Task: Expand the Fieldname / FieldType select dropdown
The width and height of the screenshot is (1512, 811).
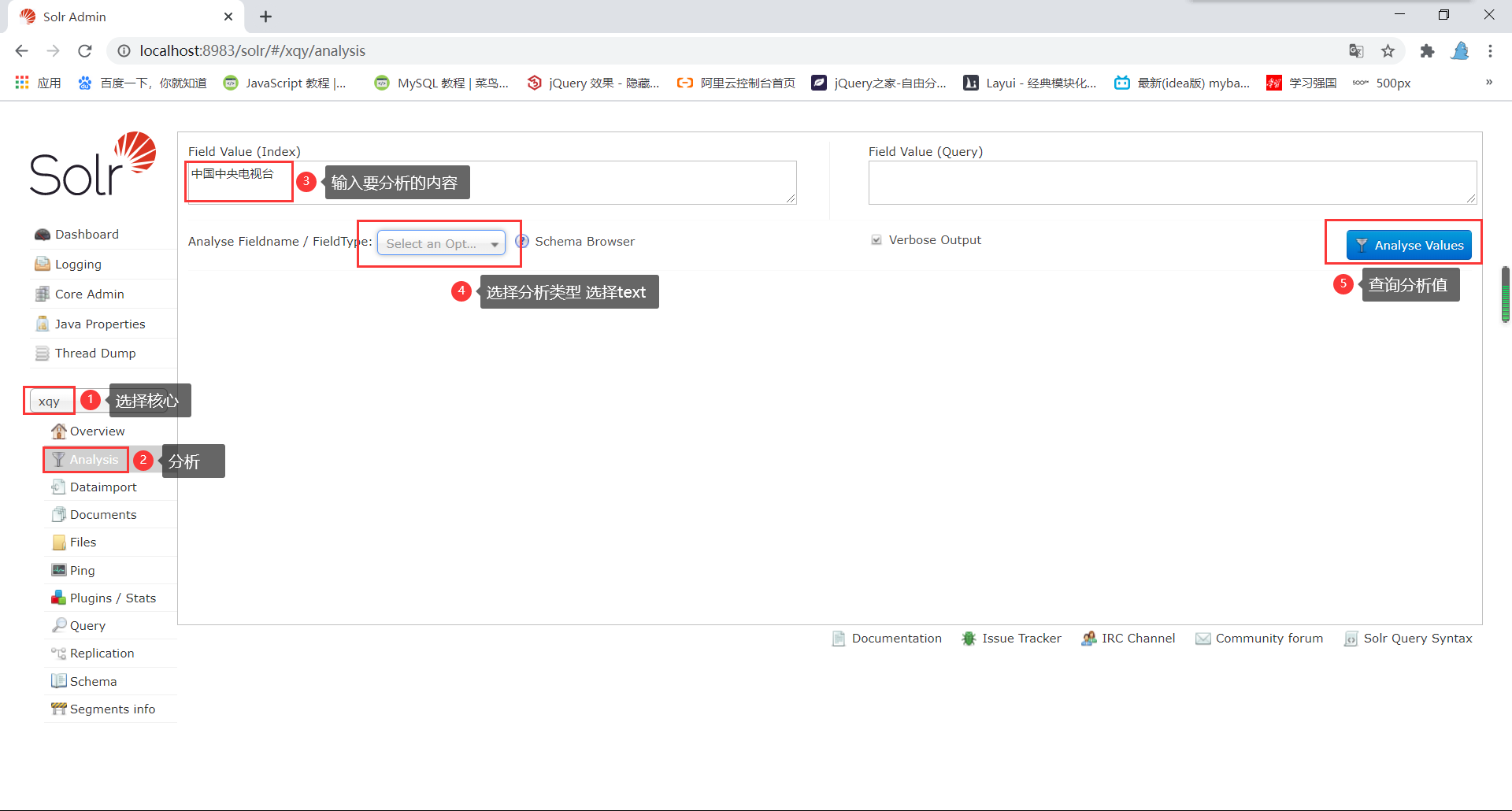Action: (441, 243)
